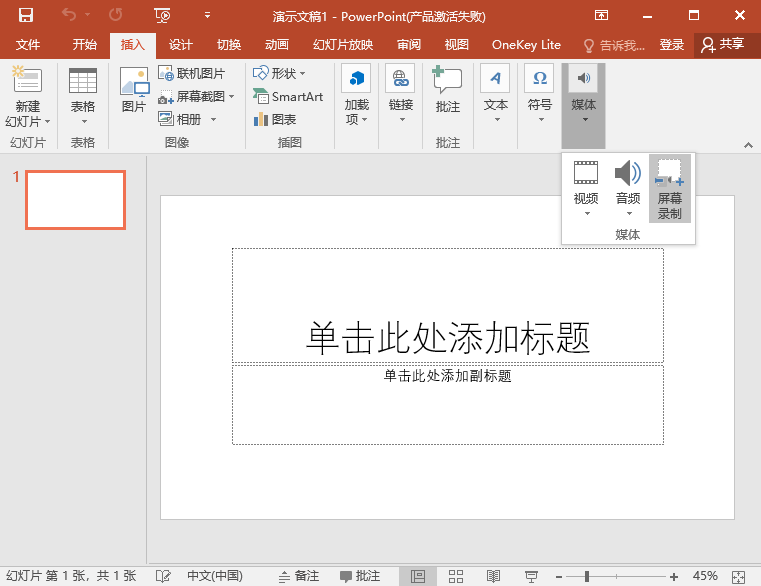The width and height of the screenshot is (761, 586).
Task: Switch to Normal view icon
Action: pos(417,576)
